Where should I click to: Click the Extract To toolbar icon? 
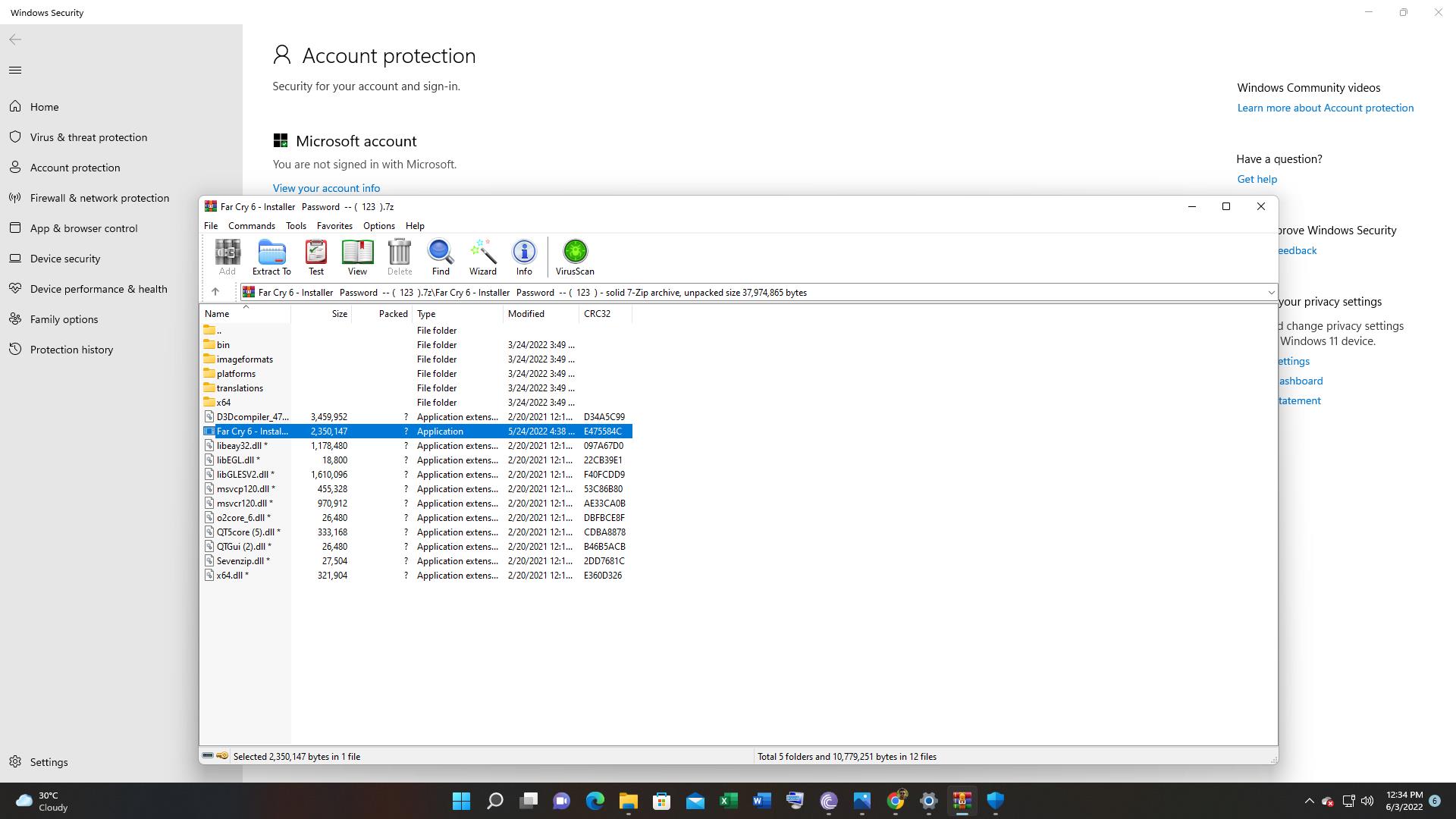click(x=271, y=257)
